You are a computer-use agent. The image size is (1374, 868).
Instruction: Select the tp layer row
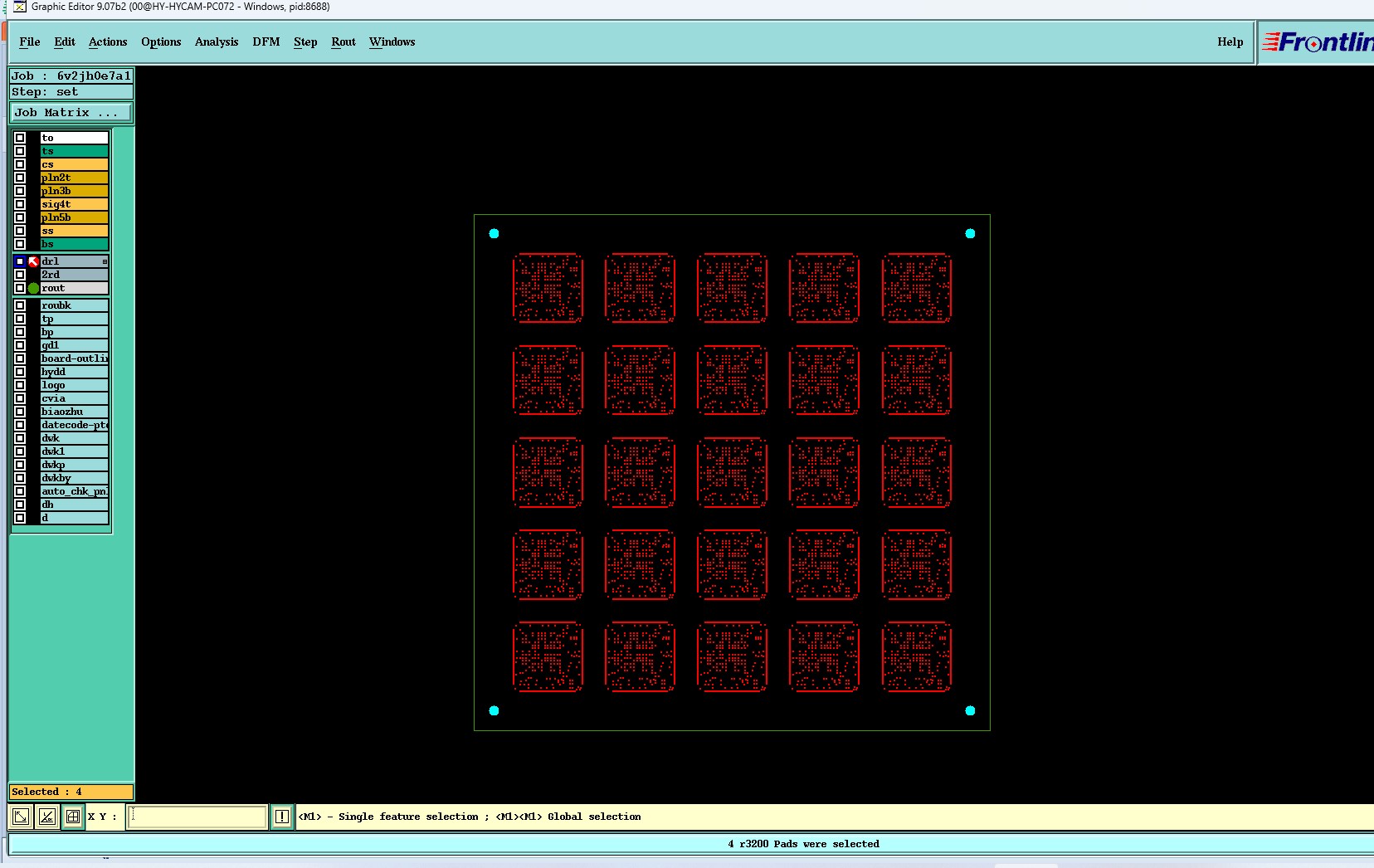(74, 319)
